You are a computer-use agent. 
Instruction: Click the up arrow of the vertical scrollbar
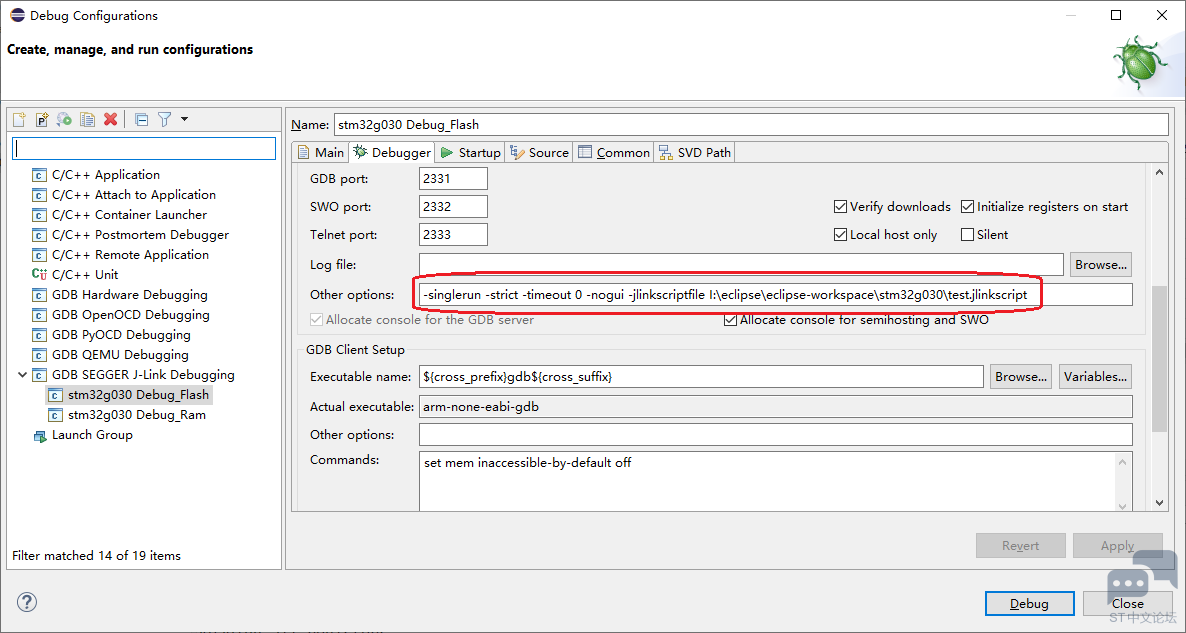1160,174
